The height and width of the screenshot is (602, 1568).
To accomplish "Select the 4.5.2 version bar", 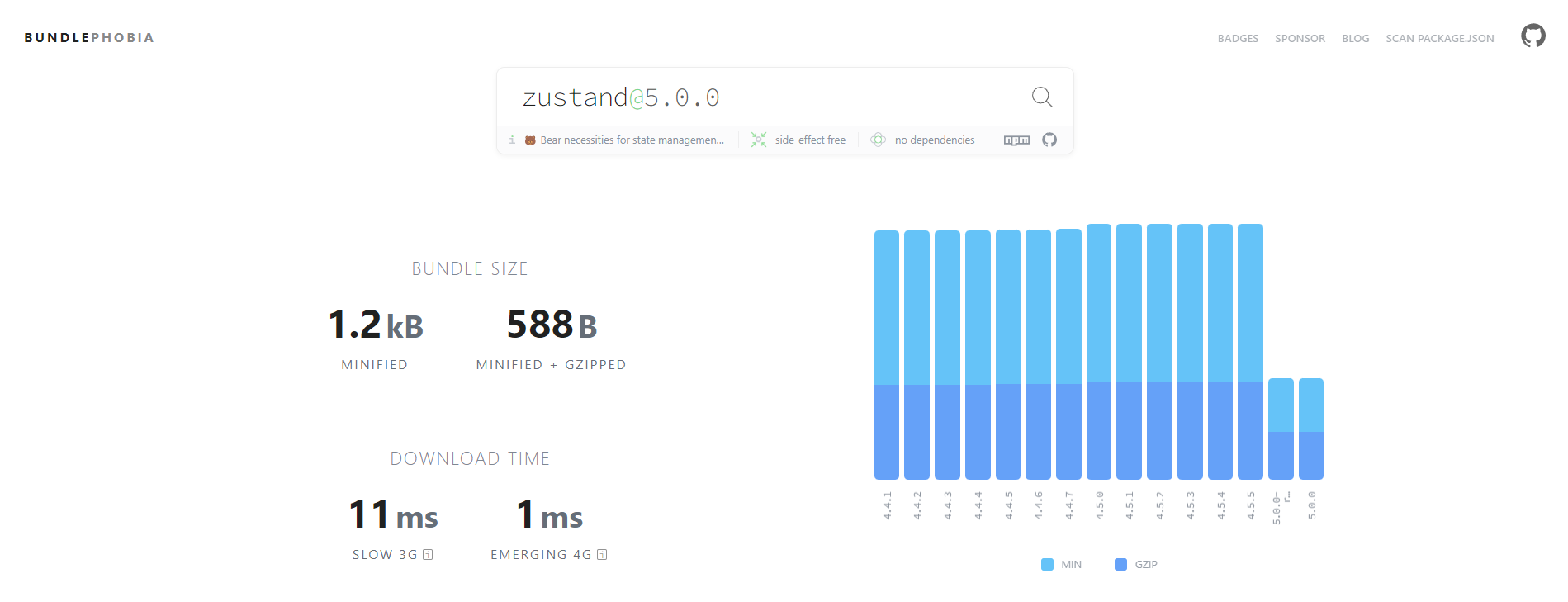I will coord(1159,352).
